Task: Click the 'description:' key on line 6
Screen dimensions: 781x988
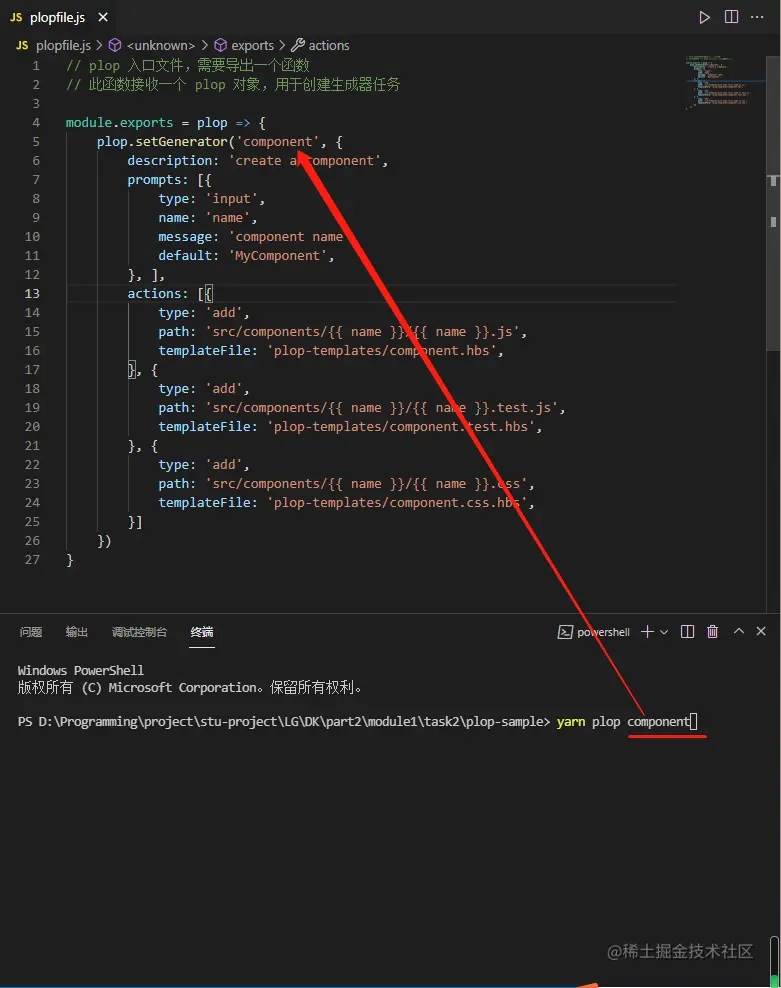Action: (173, 161)
